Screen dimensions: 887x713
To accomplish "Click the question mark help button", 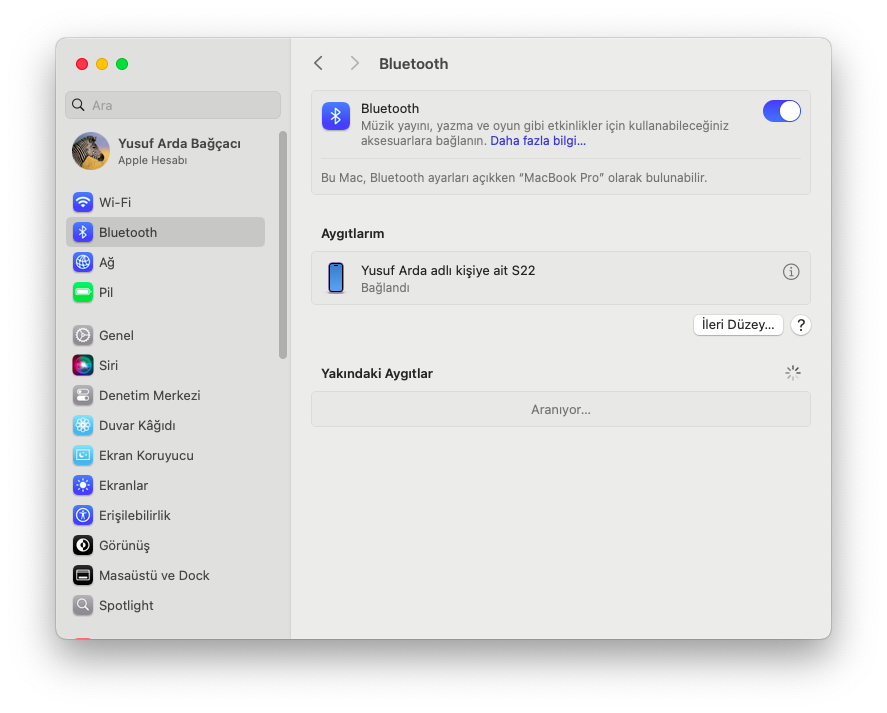I will click(x=800, y=325).
